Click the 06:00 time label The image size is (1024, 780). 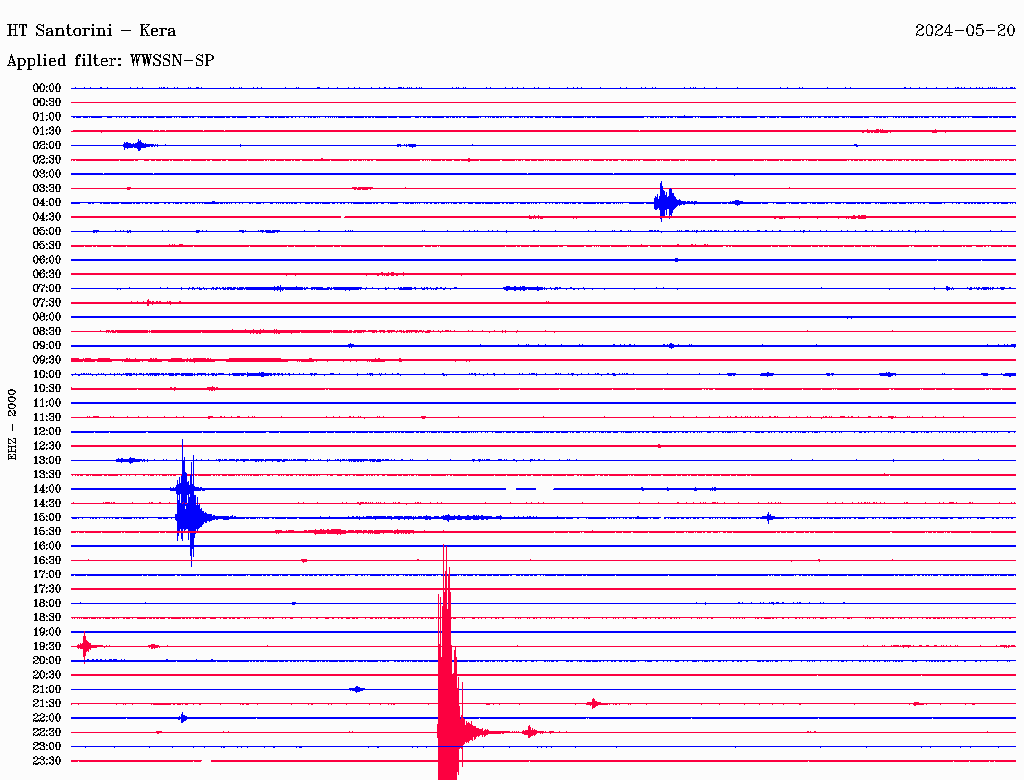(47, 260)
